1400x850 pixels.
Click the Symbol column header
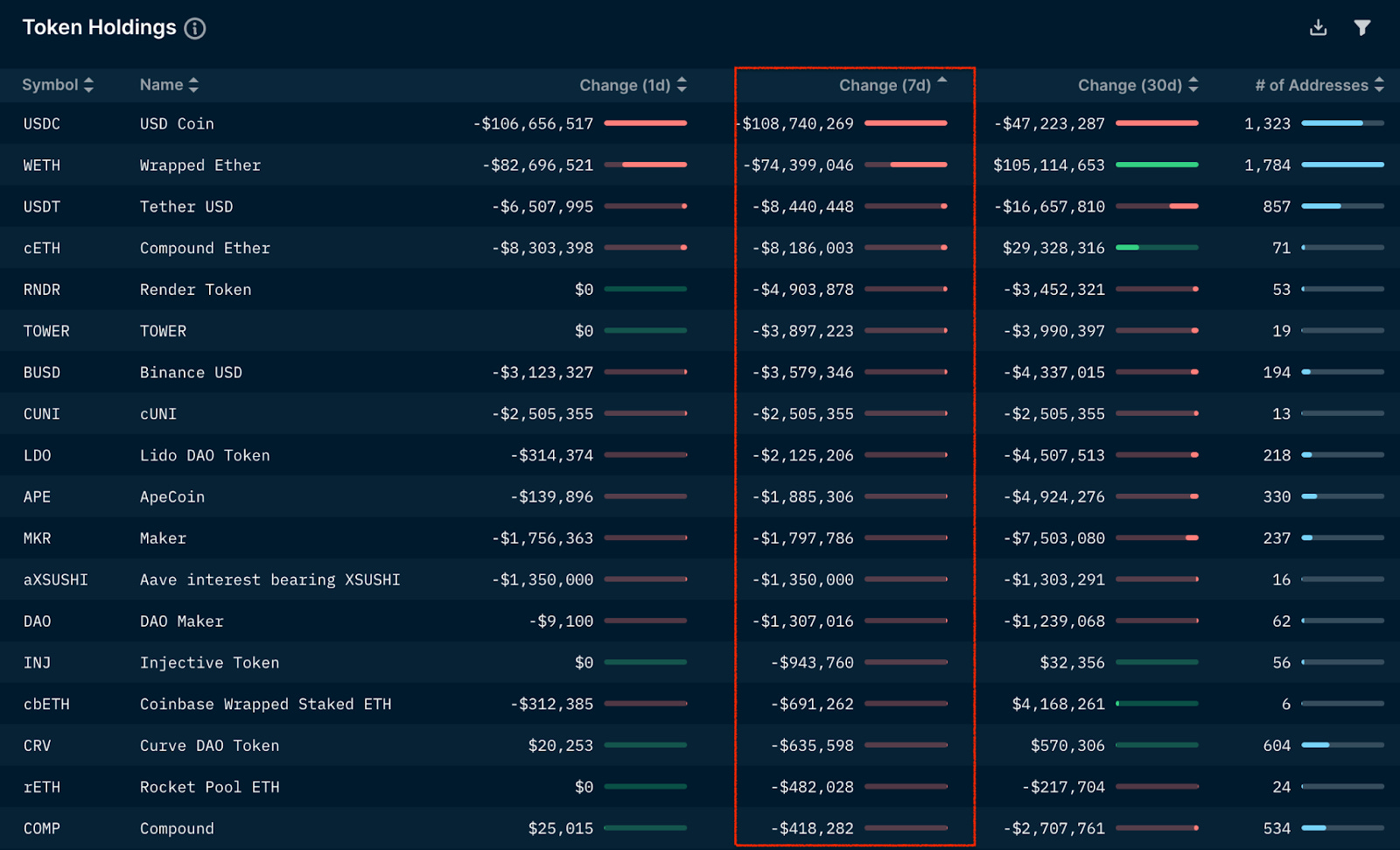point(50,85)
